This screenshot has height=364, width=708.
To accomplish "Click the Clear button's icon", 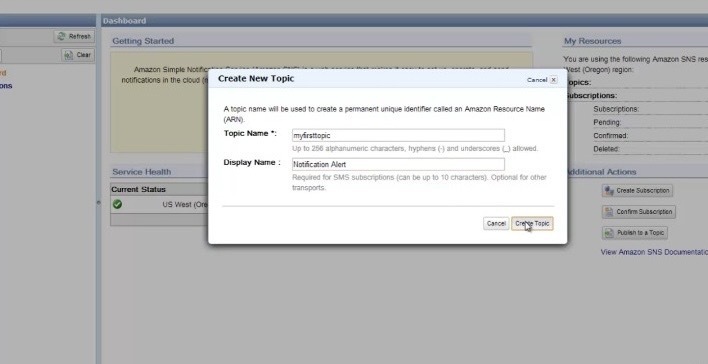I will point(69,55).
